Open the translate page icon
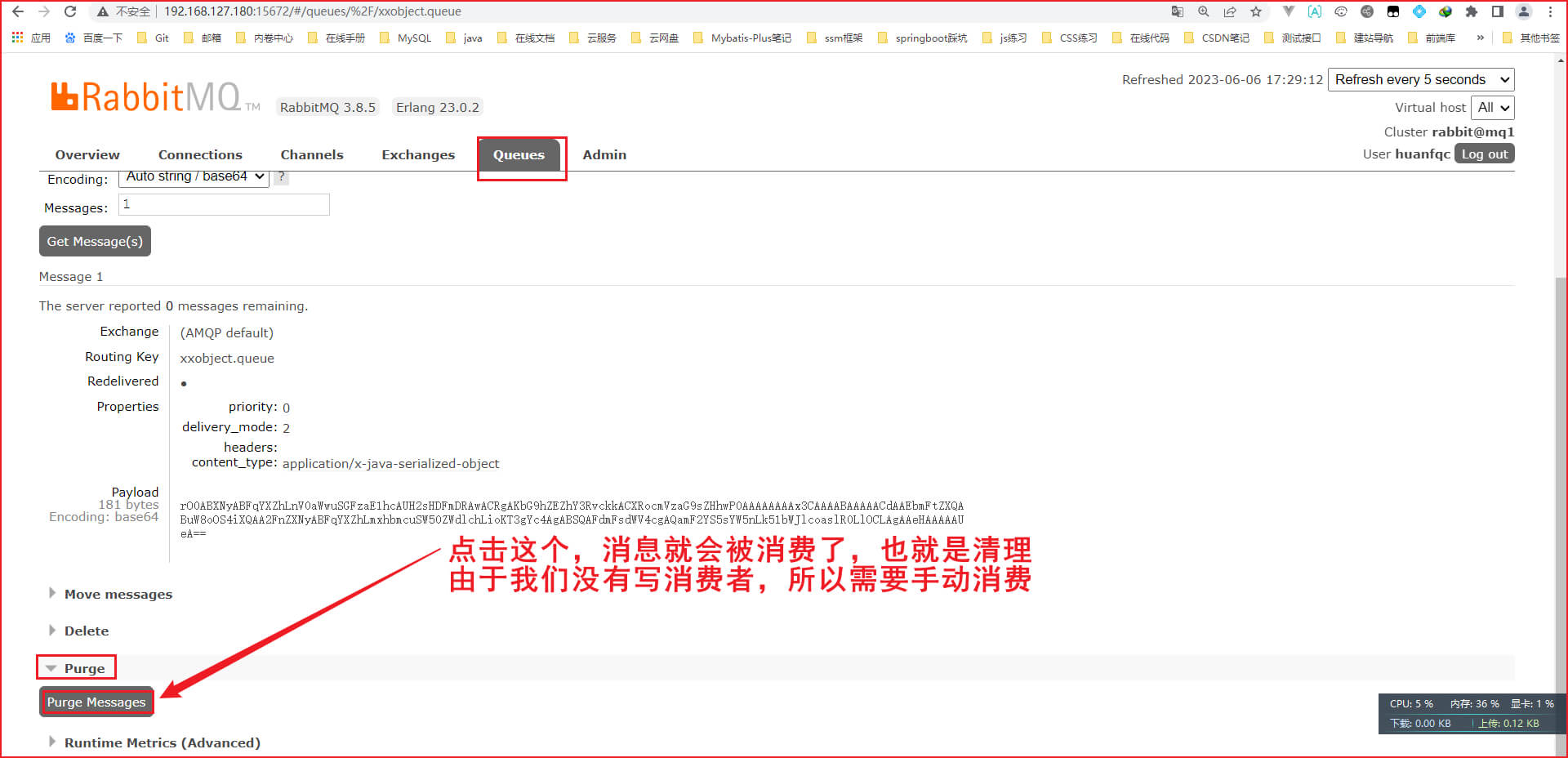Viewport: 1568px width, 758px height. pyautogui.click(x=1177, y=11)
